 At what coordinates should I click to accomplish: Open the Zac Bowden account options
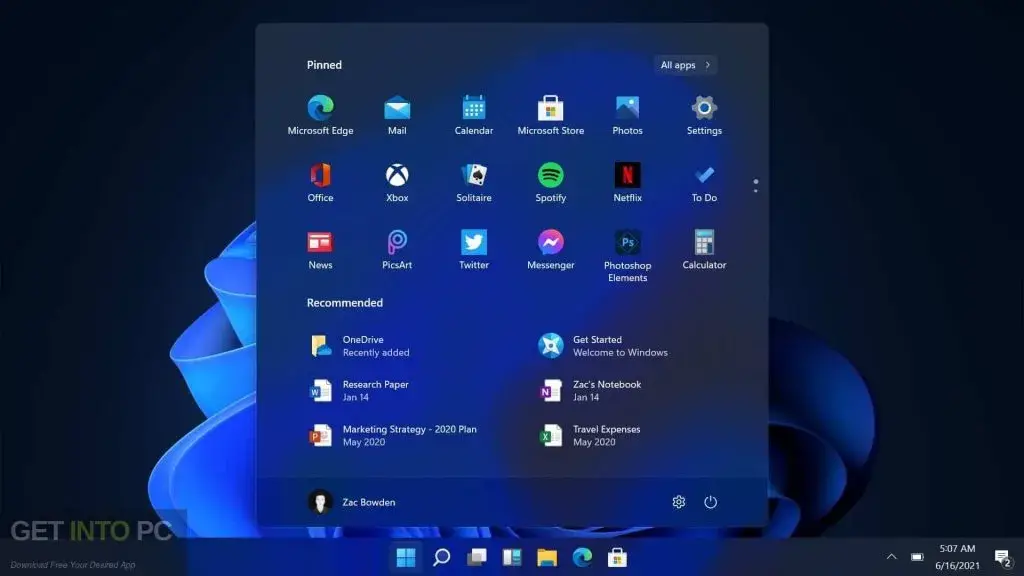point(350,502)
